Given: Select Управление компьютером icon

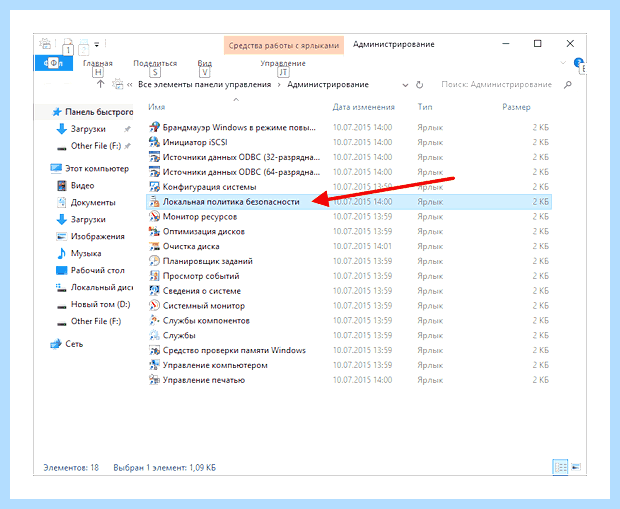Looking at the screenshot, I should pyautogui.click(x=154, y=365).
